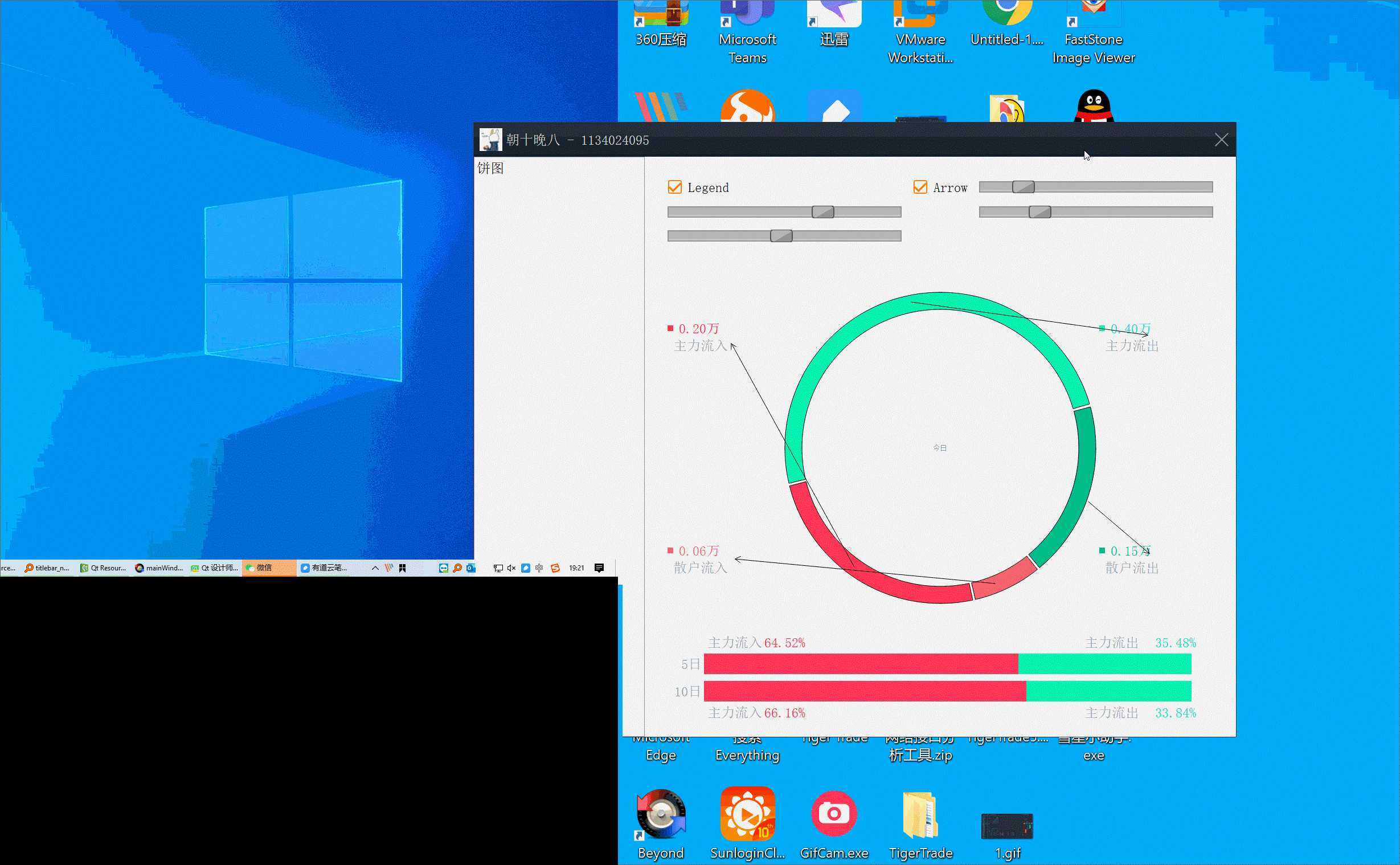
Task: Click the 中 input method indicator
Action: (x=539, y=568)
